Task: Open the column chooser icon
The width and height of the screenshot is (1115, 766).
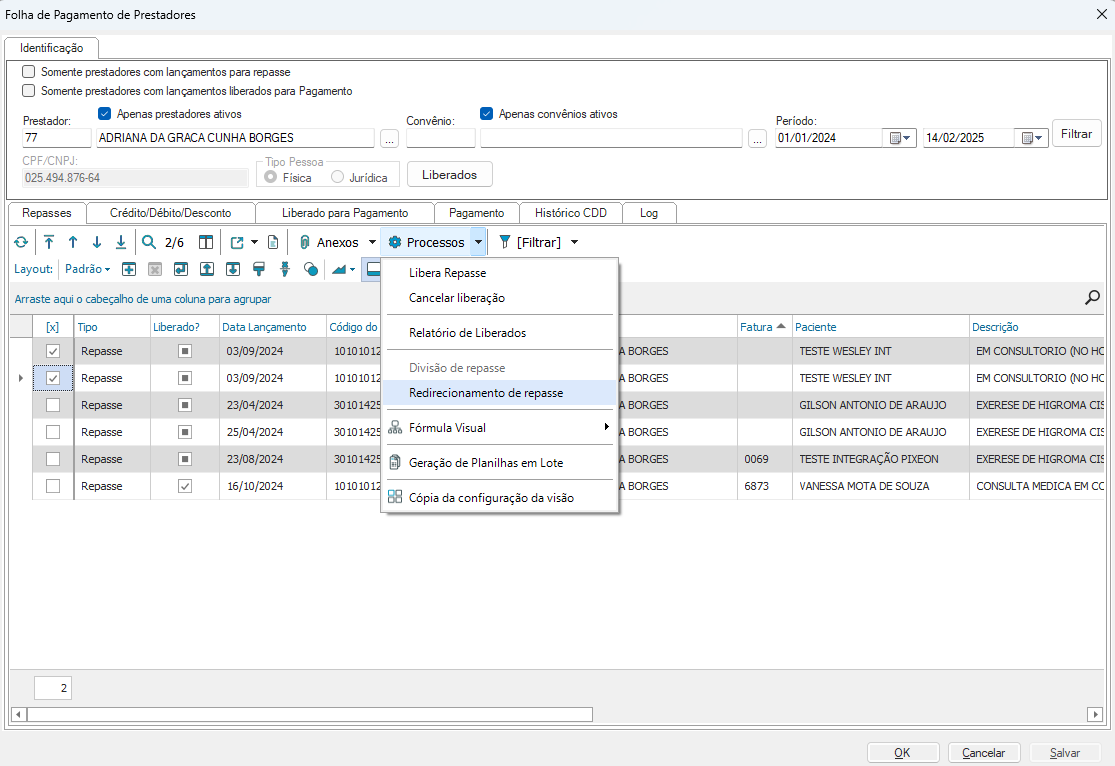Action: [x=205, y=242]
